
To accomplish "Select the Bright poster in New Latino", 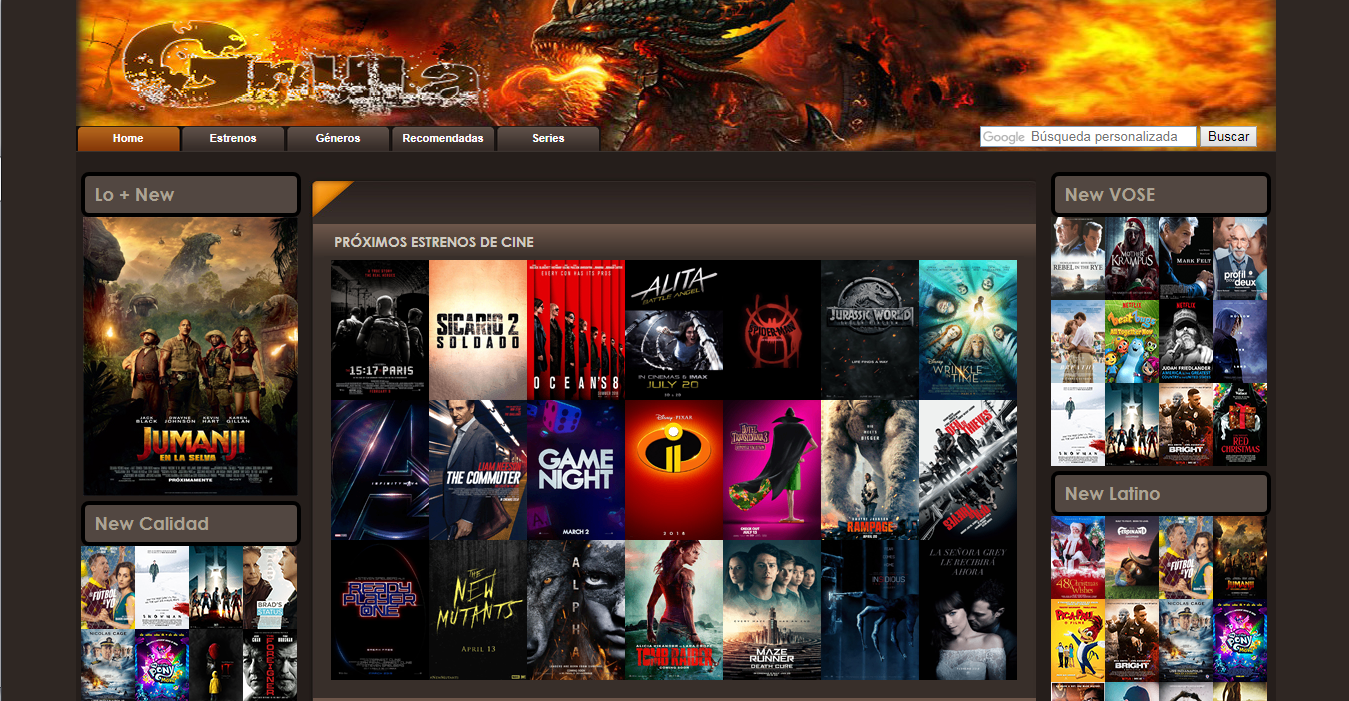I will point(1132,640).
